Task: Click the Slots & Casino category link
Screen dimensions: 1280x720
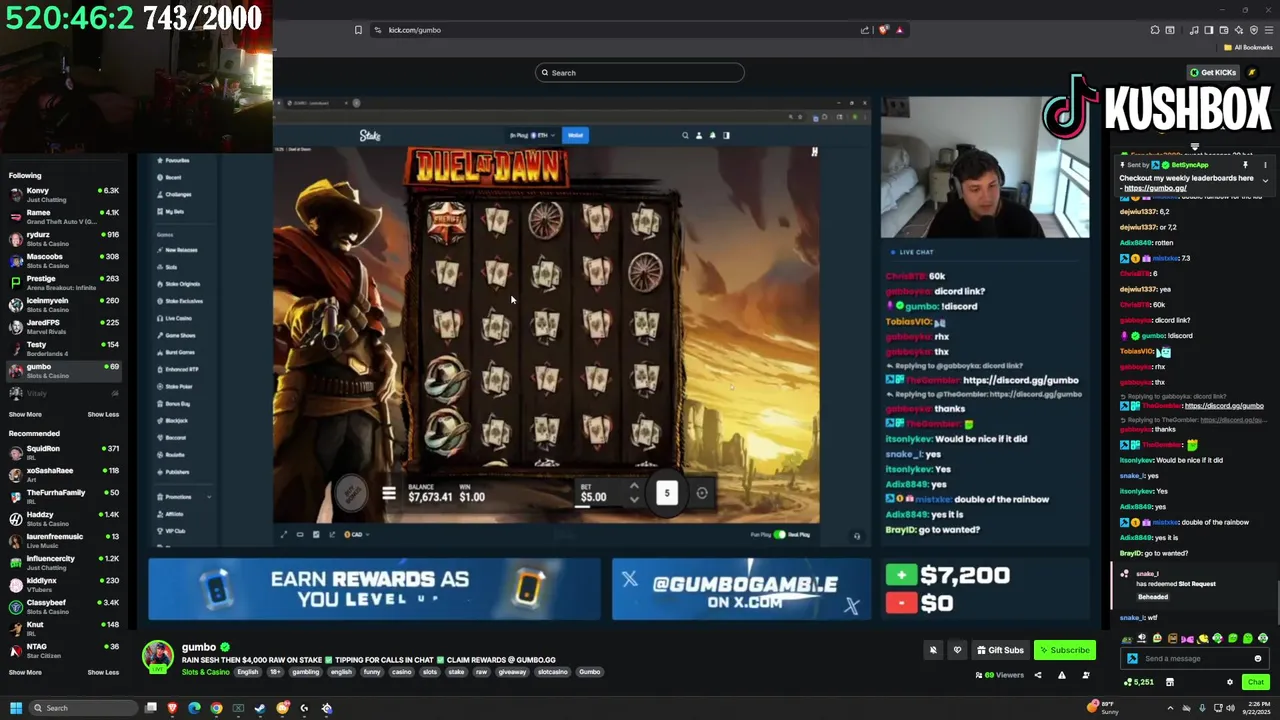Action: click(205, 672)
